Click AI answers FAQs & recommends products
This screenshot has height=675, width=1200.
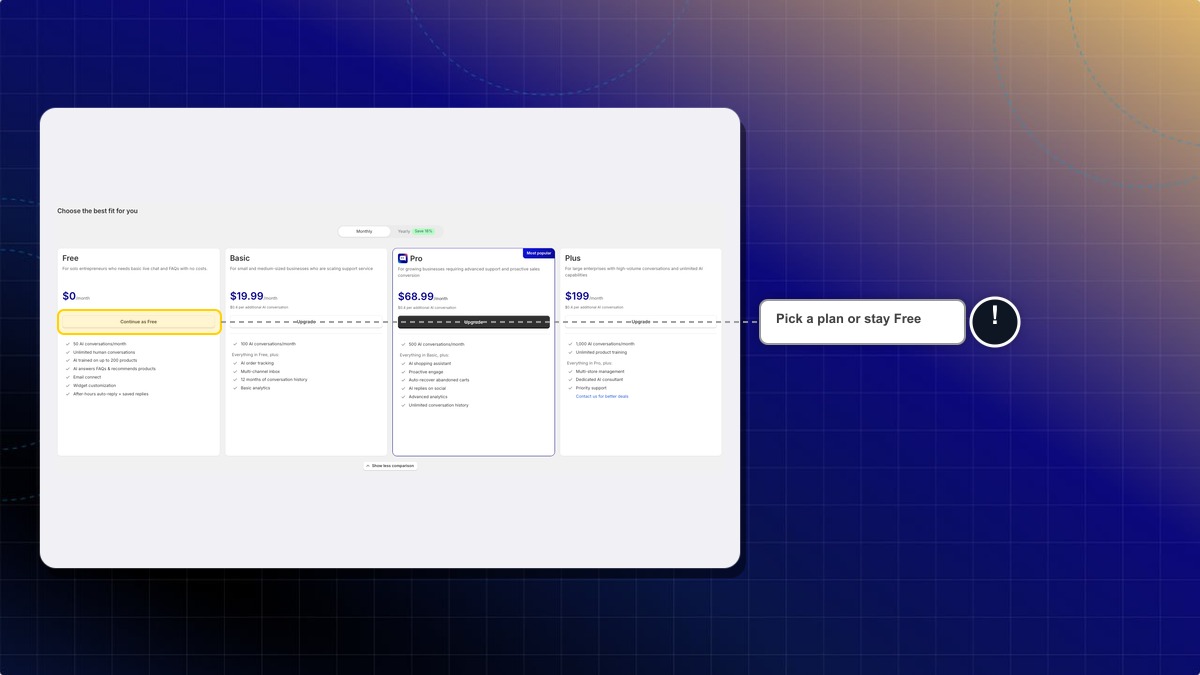tap(114, 369)
